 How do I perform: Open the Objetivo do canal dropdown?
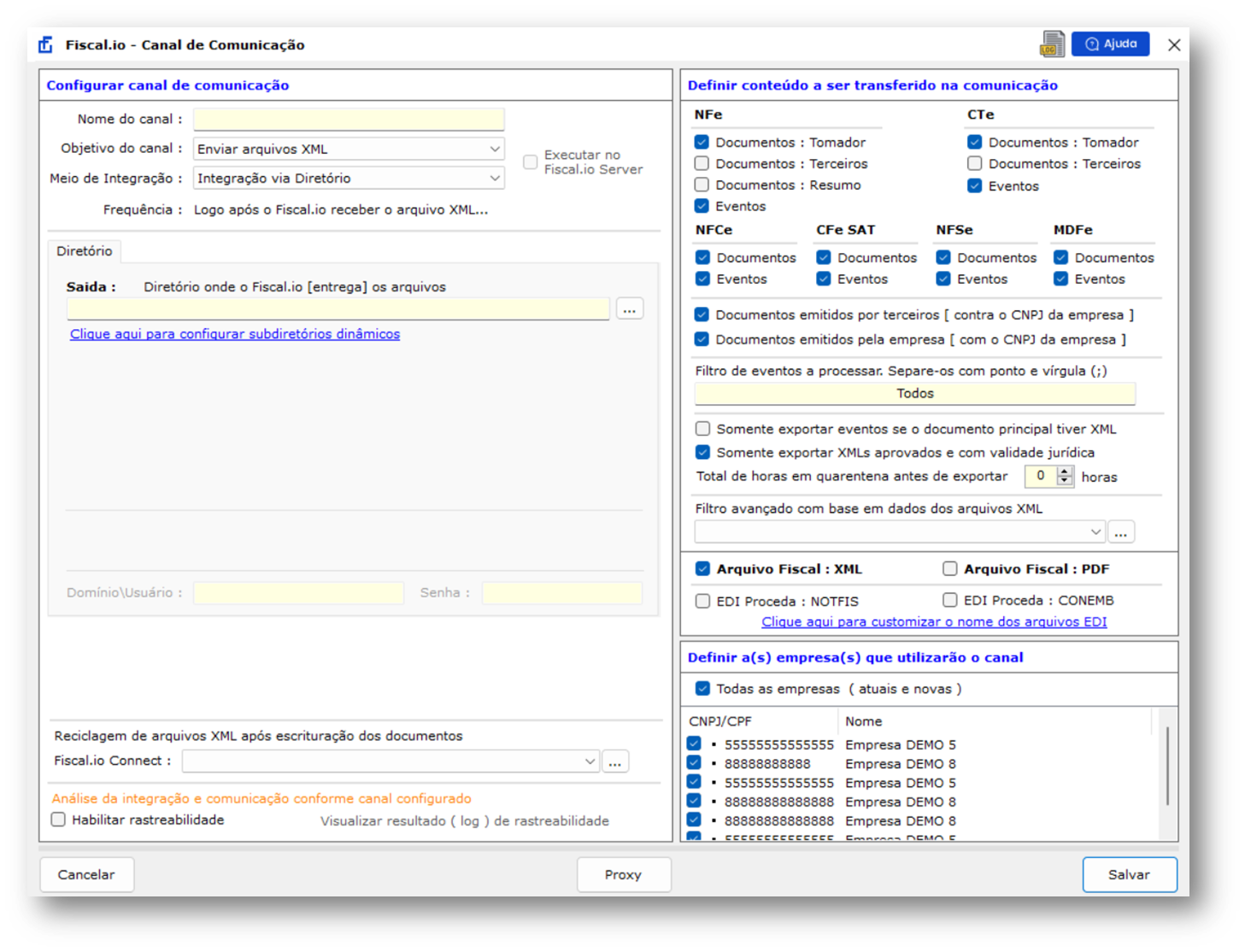349,149
